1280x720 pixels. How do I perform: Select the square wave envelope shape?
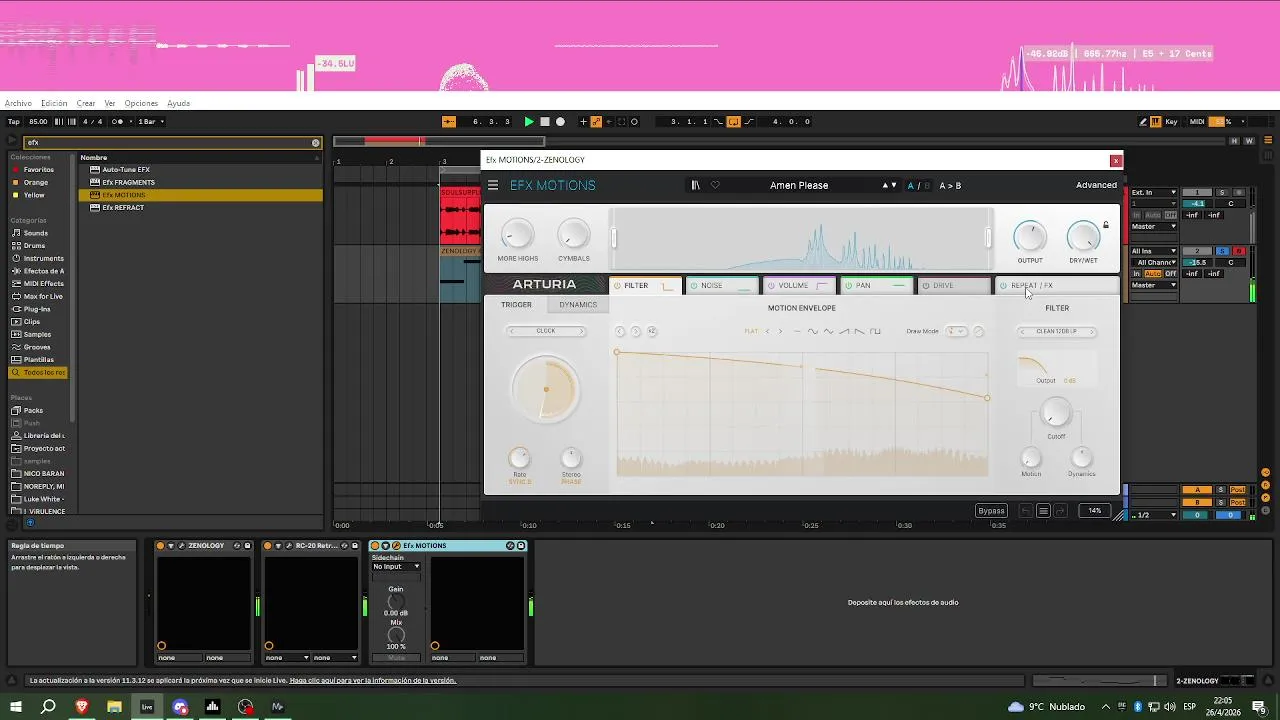[875, 331]
